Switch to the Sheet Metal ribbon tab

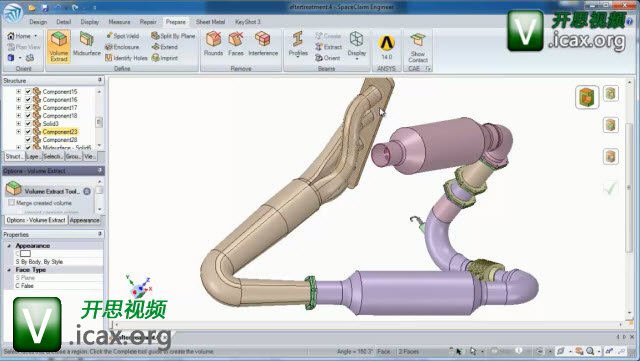(x=210, y=22)
